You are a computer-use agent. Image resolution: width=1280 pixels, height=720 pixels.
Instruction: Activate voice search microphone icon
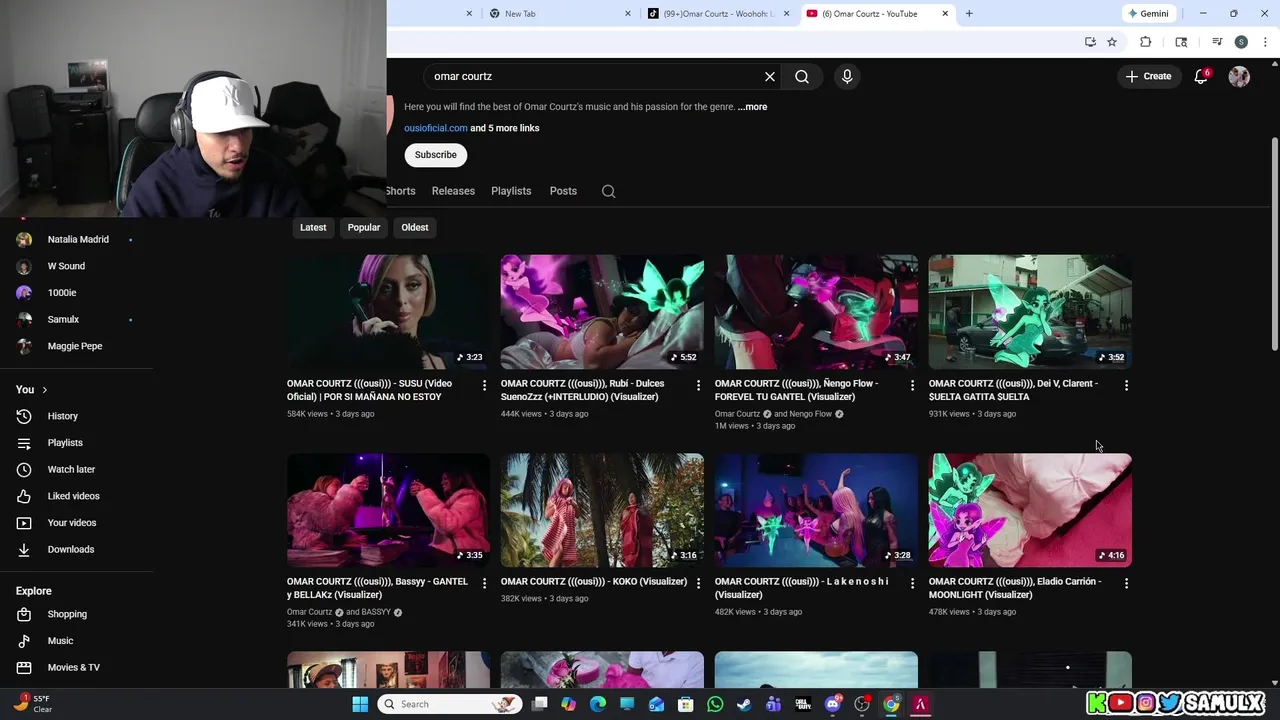[847, 76]
